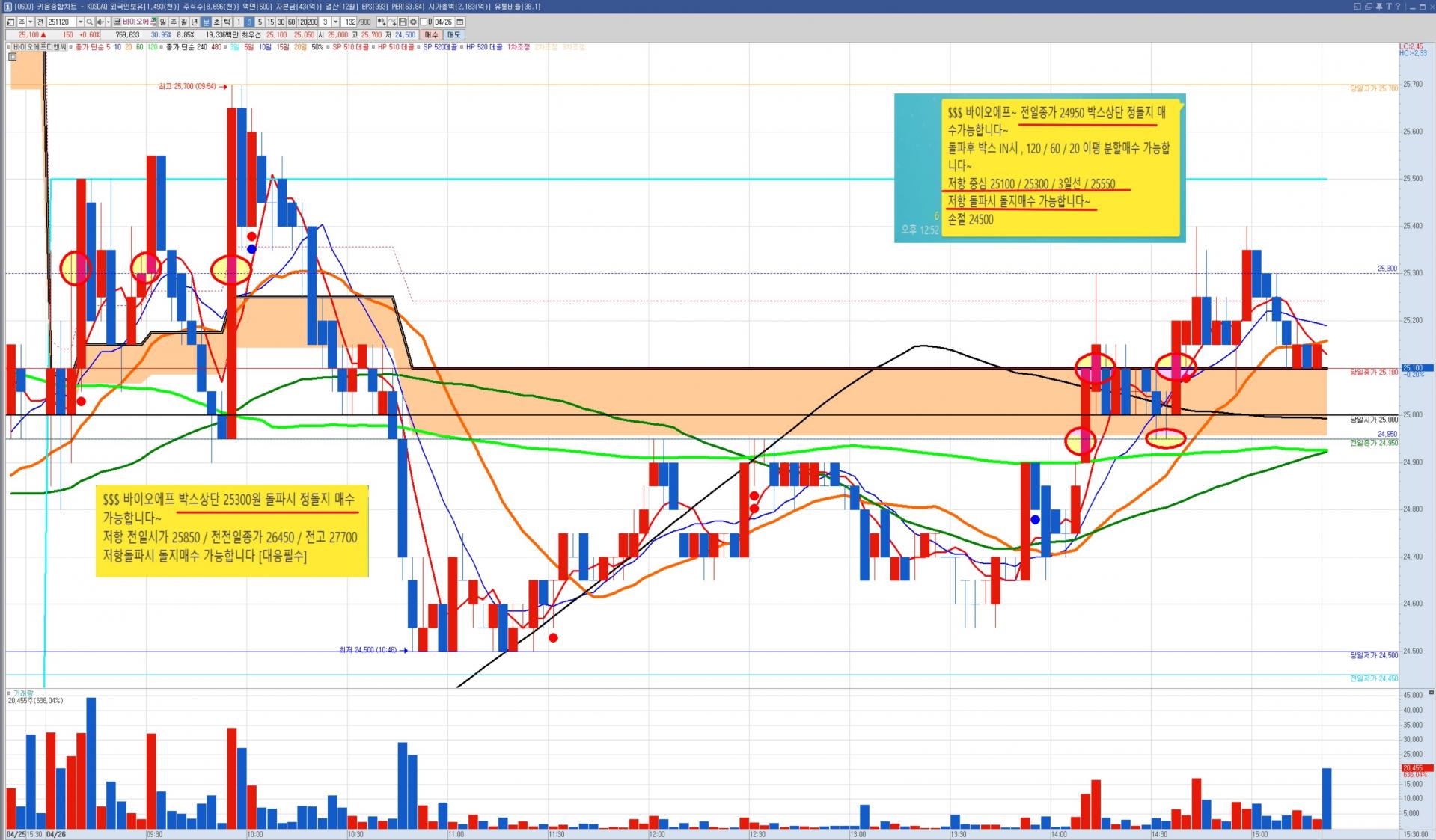
Task: Choose the 5-minute interval button
Action: [x=260, y=22]
